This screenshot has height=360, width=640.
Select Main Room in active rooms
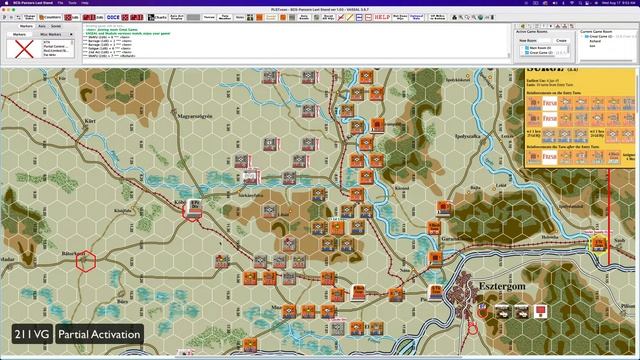540,48
